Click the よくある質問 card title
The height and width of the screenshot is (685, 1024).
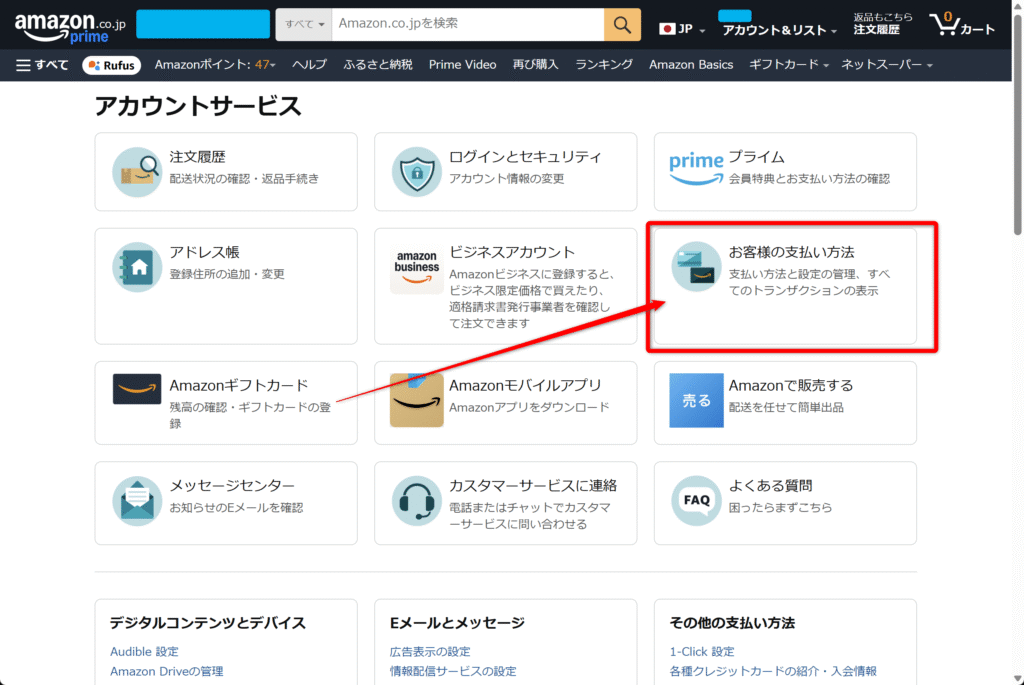[771, 486]
